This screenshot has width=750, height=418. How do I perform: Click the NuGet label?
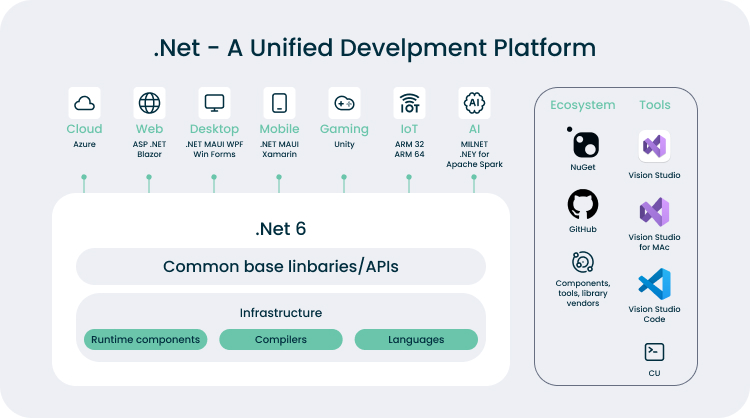(583, 167)
